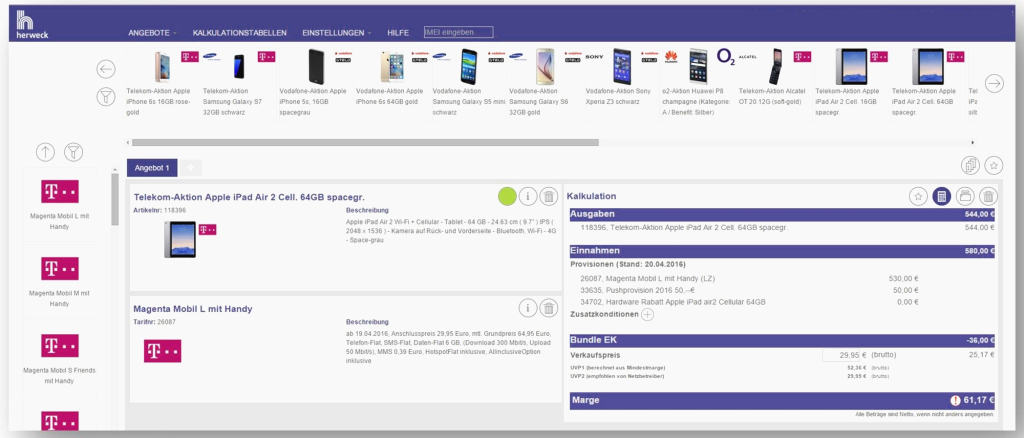Click the up arrow above tariff list

[45, 153]
